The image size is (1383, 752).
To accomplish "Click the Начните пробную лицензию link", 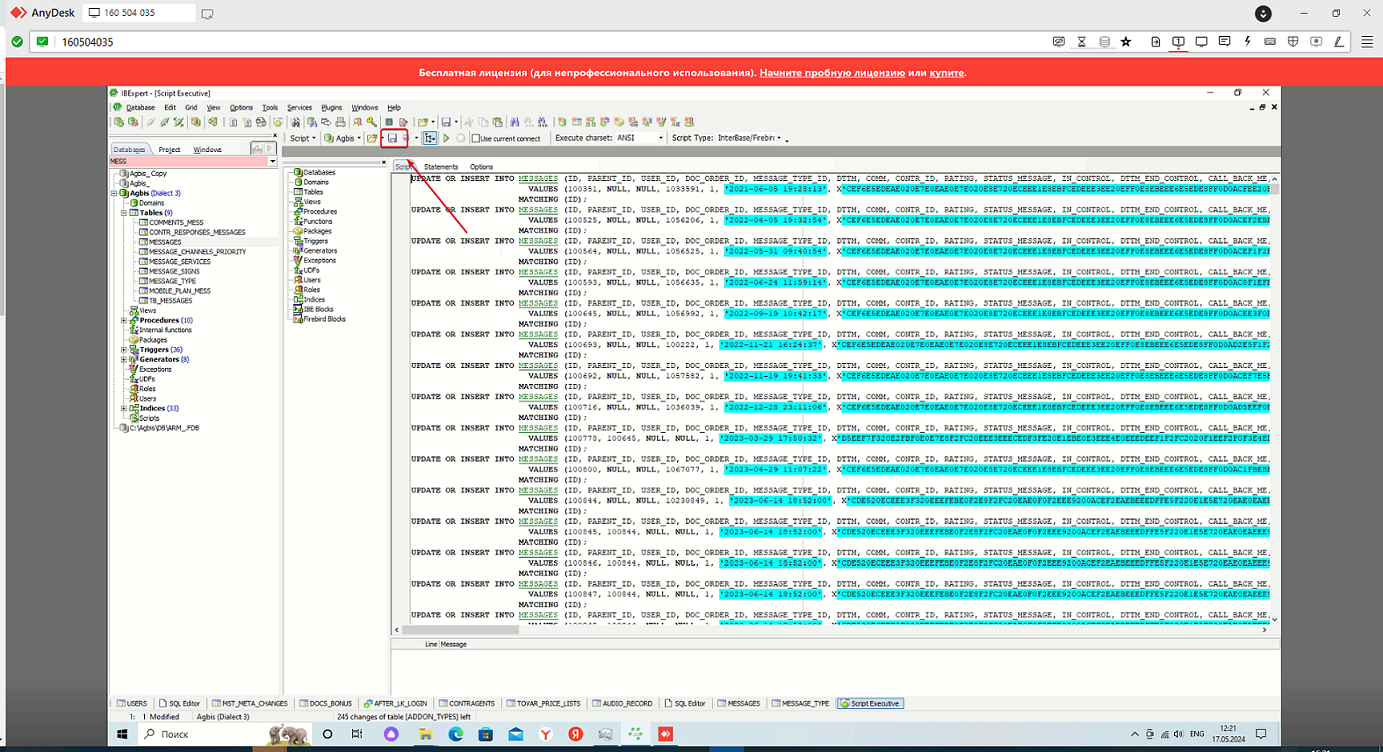I will [x=831, y=73].
